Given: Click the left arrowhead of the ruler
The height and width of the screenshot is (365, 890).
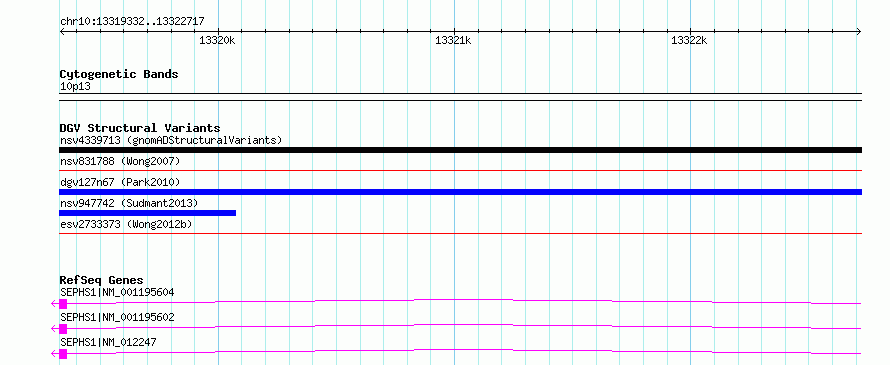Looking at the screenshot, I should [62, 31].
